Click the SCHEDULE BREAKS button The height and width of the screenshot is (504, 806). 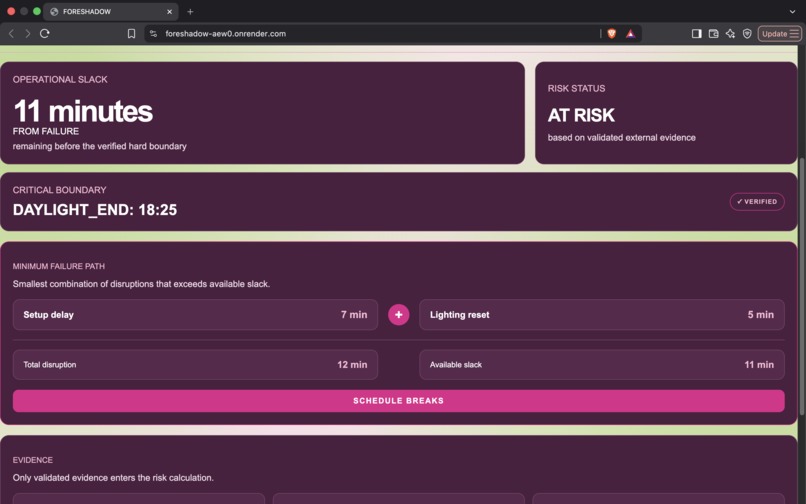(x=398, y=401)
